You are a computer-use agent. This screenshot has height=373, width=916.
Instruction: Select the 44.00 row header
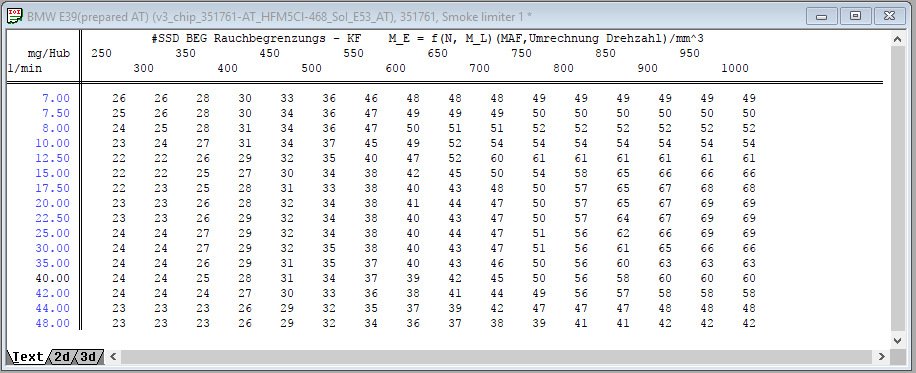52,308
